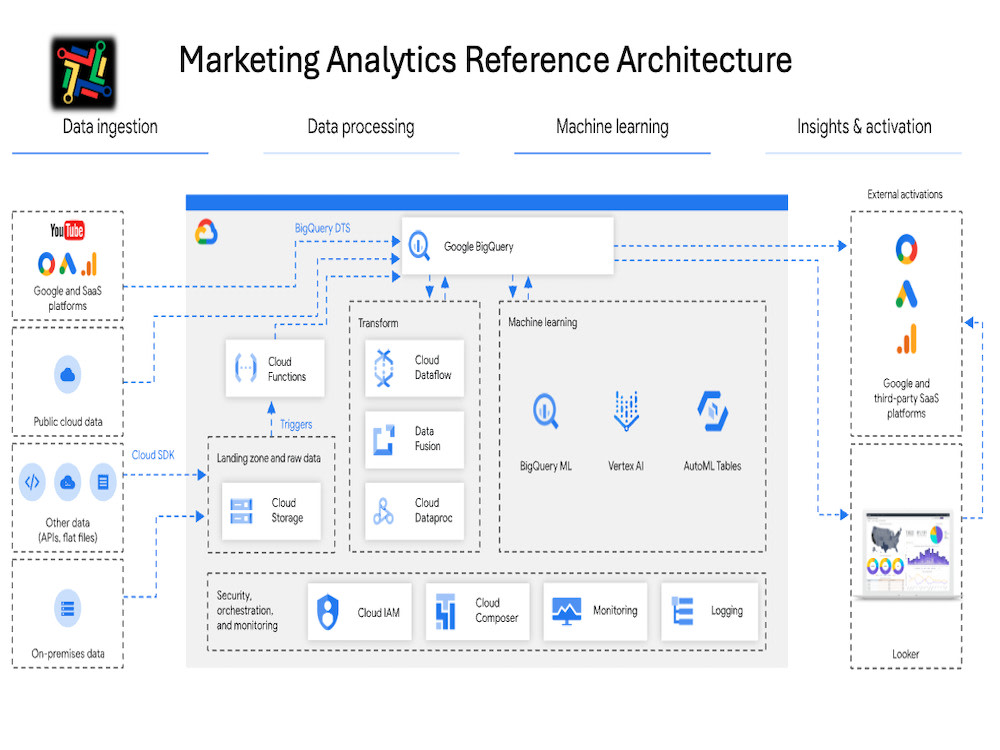Click the Google Marketing Platform ring icon in External activations
The height and width of the screenshot is (750, 1000).
pos(906,249)
